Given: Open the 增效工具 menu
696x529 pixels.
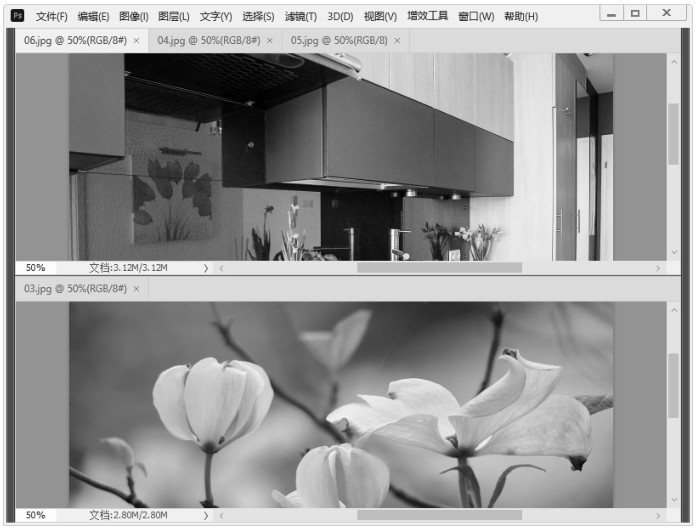Looking at the screenshot, I should pos(427,16).
